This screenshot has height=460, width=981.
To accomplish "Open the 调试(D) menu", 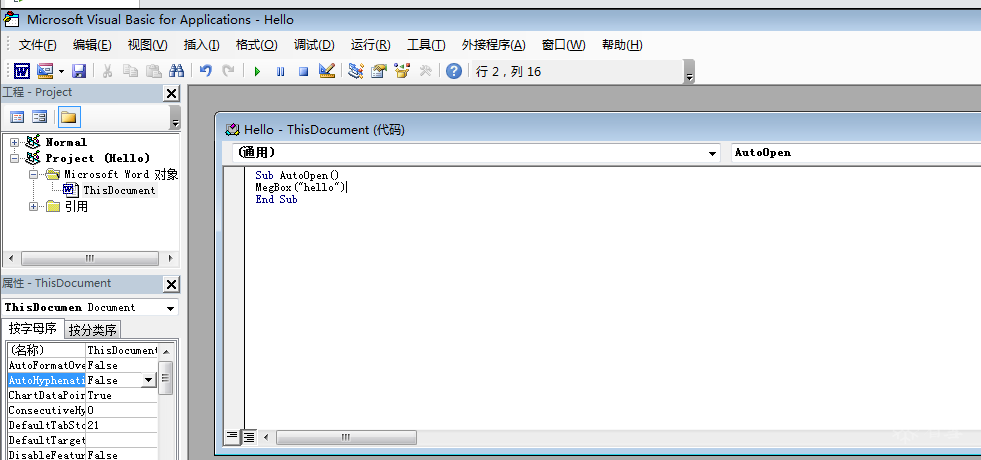I will click(314, 45).
